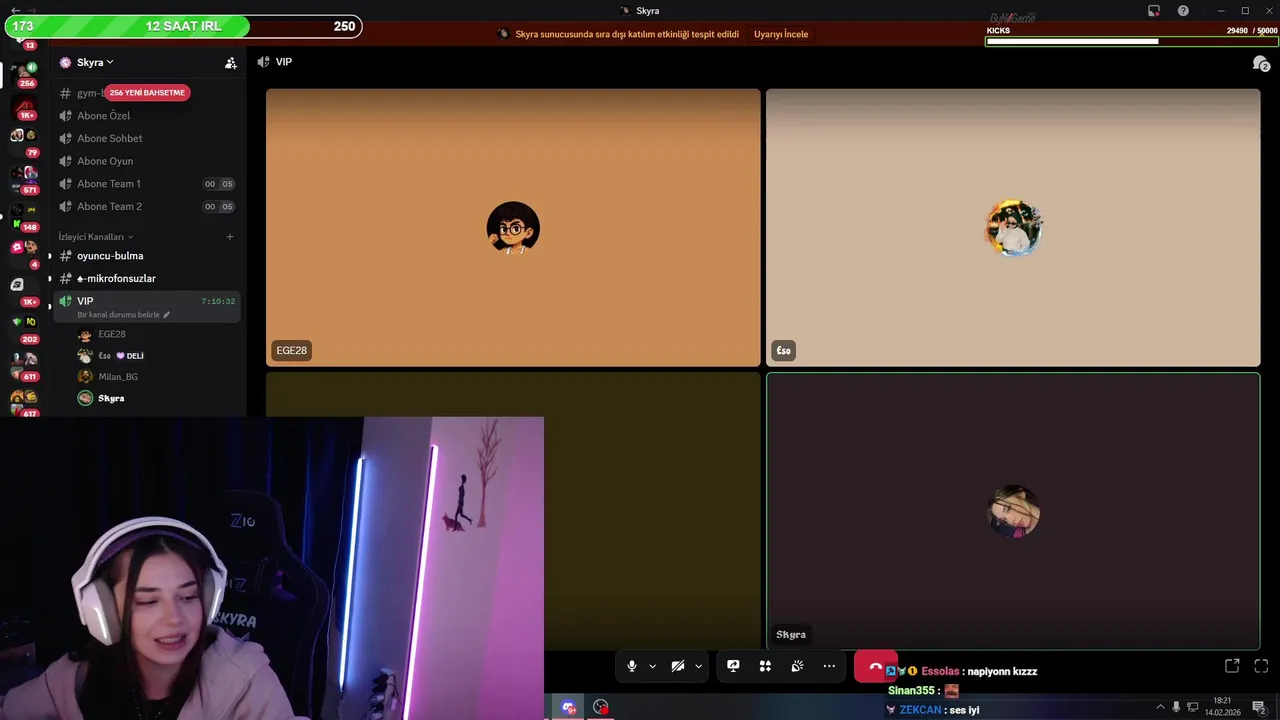The width and height of the screenshot is (1280, 720).
Task: Open Windows notification center icon
Action: tap(1259, 707)
